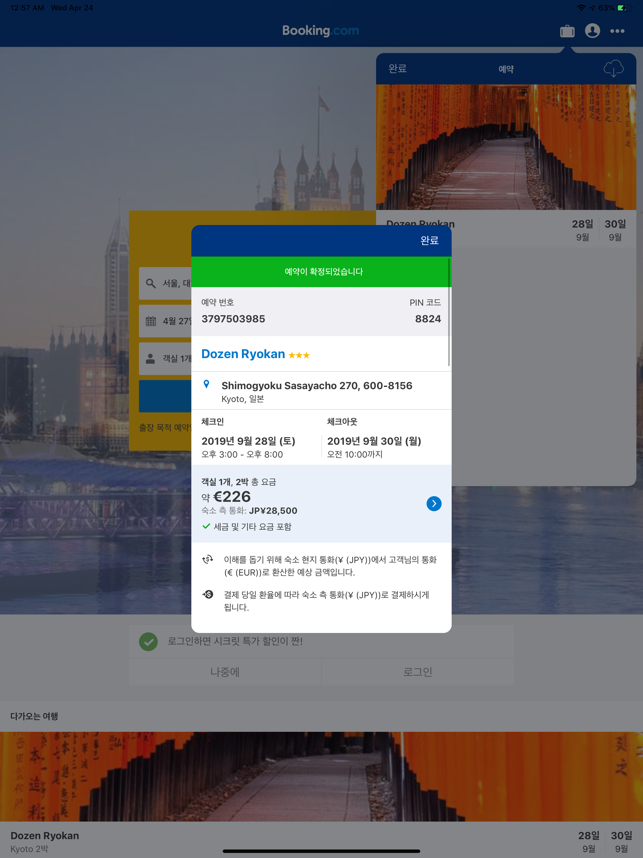This screenshot has height=858, width=643.
Task: Select Shimogyoku Sasayacho address row
Action: point(316,391)
